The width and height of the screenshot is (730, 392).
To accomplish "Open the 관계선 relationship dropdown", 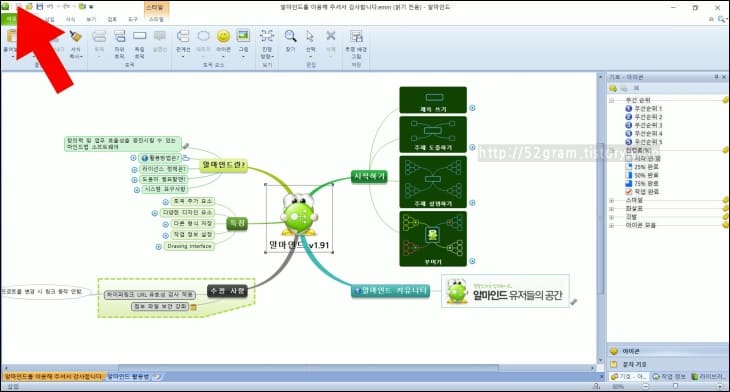I will [183, 57].
